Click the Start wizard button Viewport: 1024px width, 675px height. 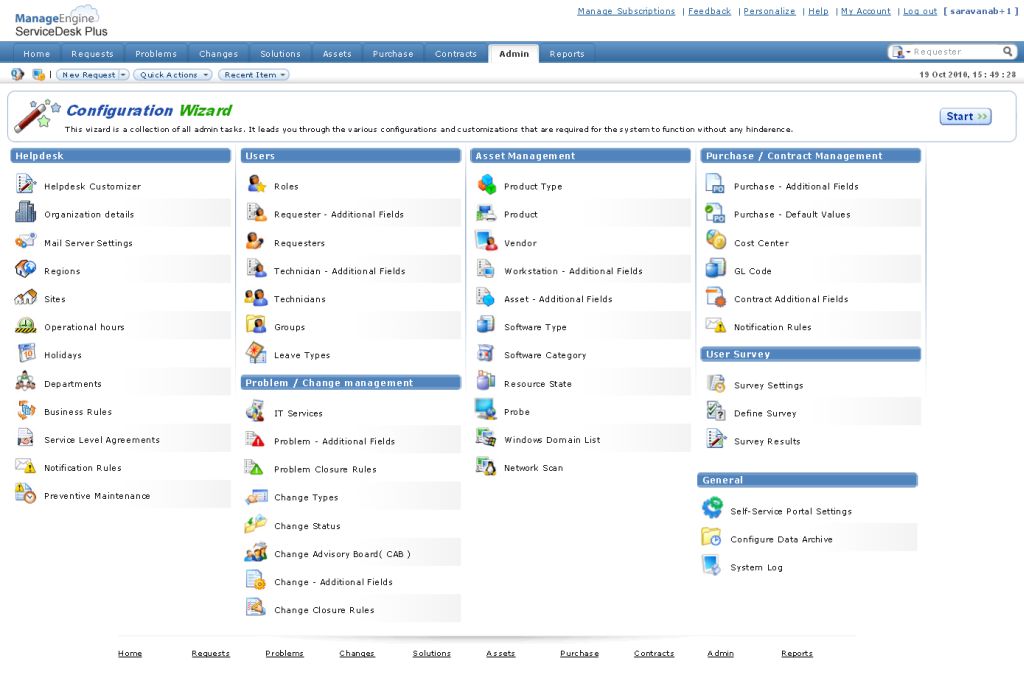click(965, 116)
